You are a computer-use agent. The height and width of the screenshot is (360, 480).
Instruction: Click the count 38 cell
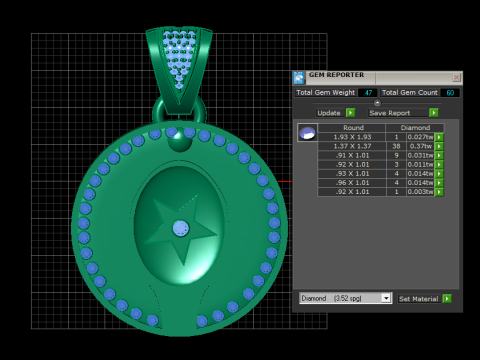coord(396,146)
